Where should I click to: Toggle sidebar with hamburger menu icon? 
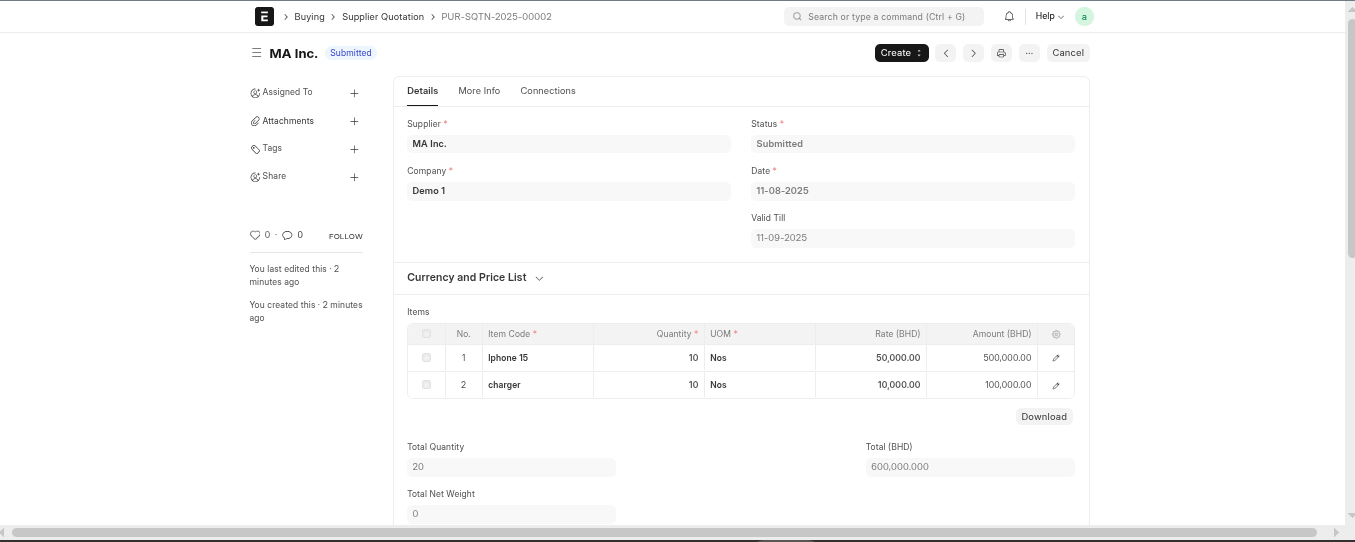click(x=256, y=53)
